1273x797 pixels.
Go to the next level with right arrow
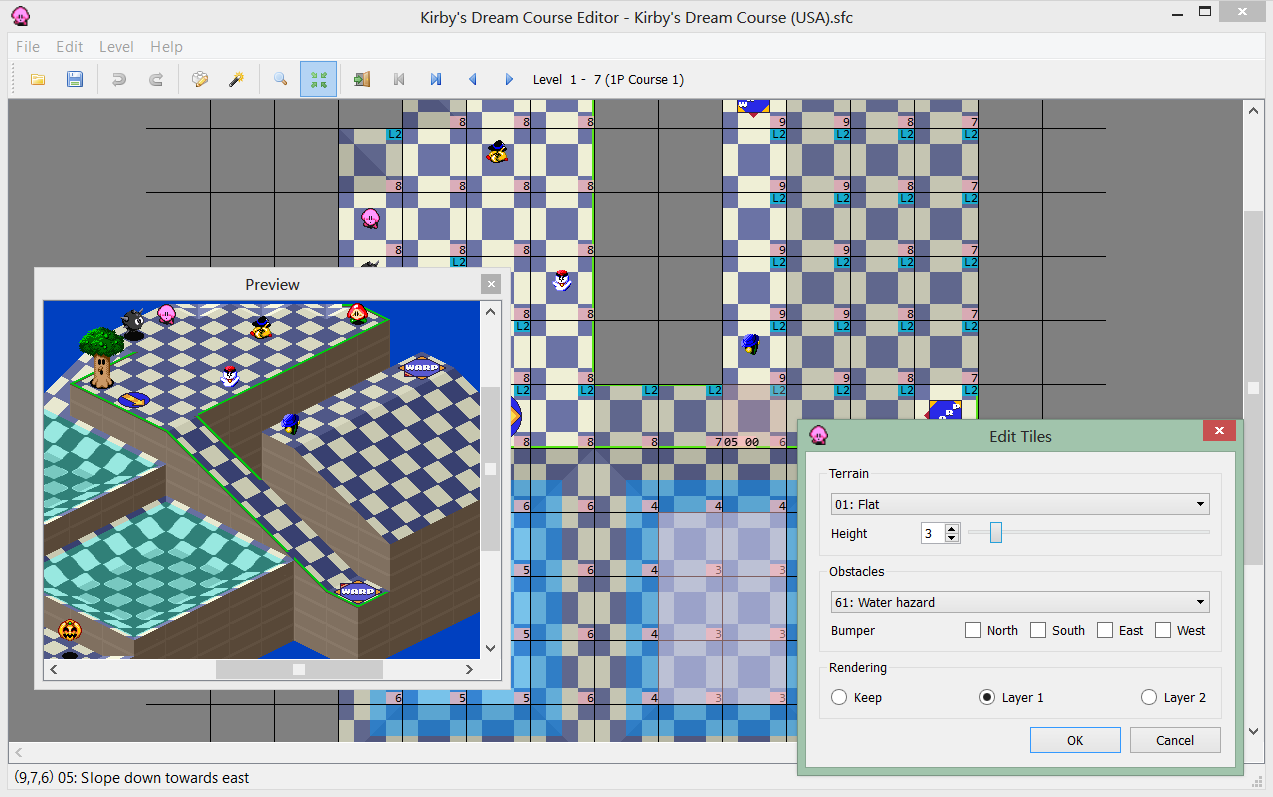pyautogui.click(x=509, y=79)
